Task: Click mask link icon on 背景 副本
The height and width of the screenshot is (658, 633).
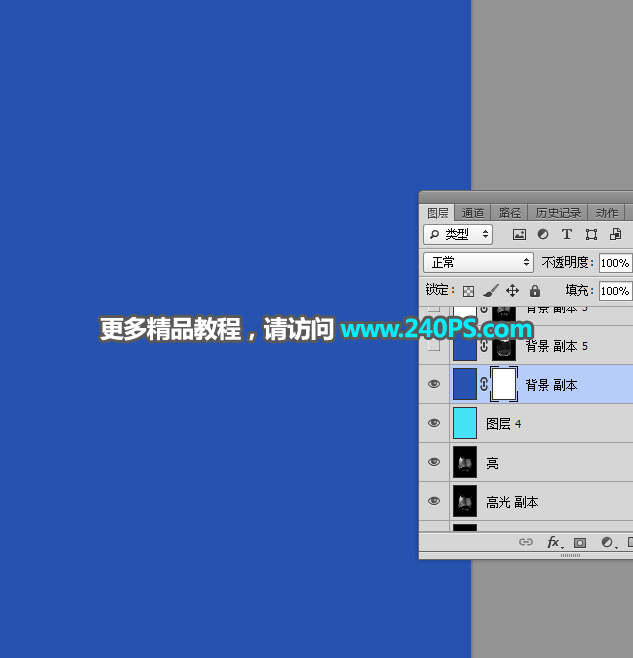Action: 484,384
